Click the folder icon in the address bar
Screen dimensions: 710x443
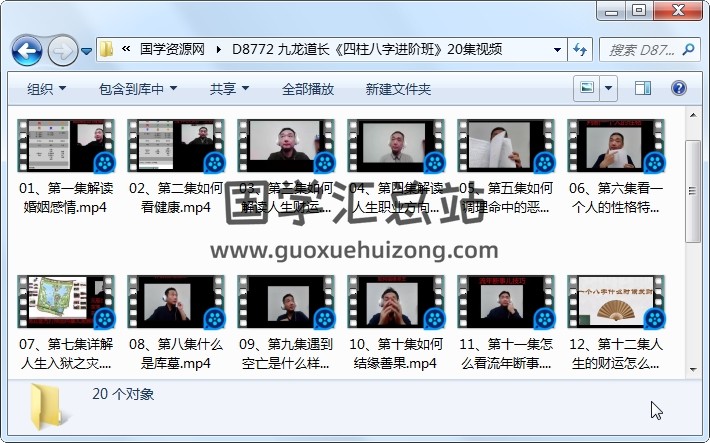pos(106,49)
